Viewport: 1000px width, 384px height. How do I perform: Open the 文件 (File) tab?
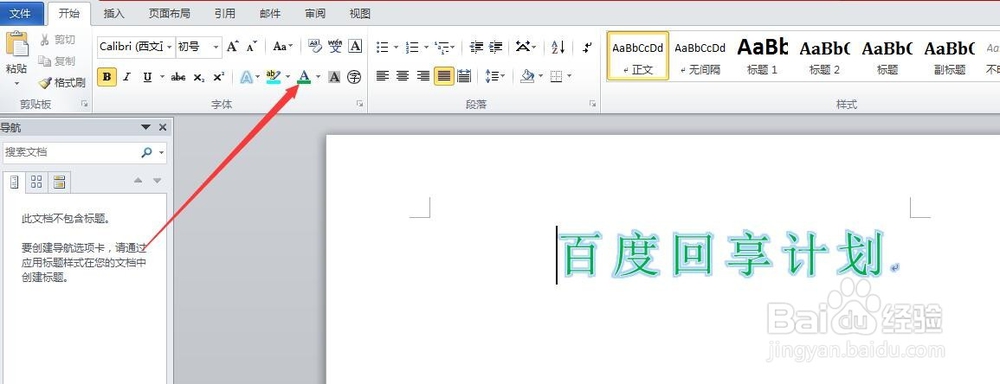tap(20, 13)
